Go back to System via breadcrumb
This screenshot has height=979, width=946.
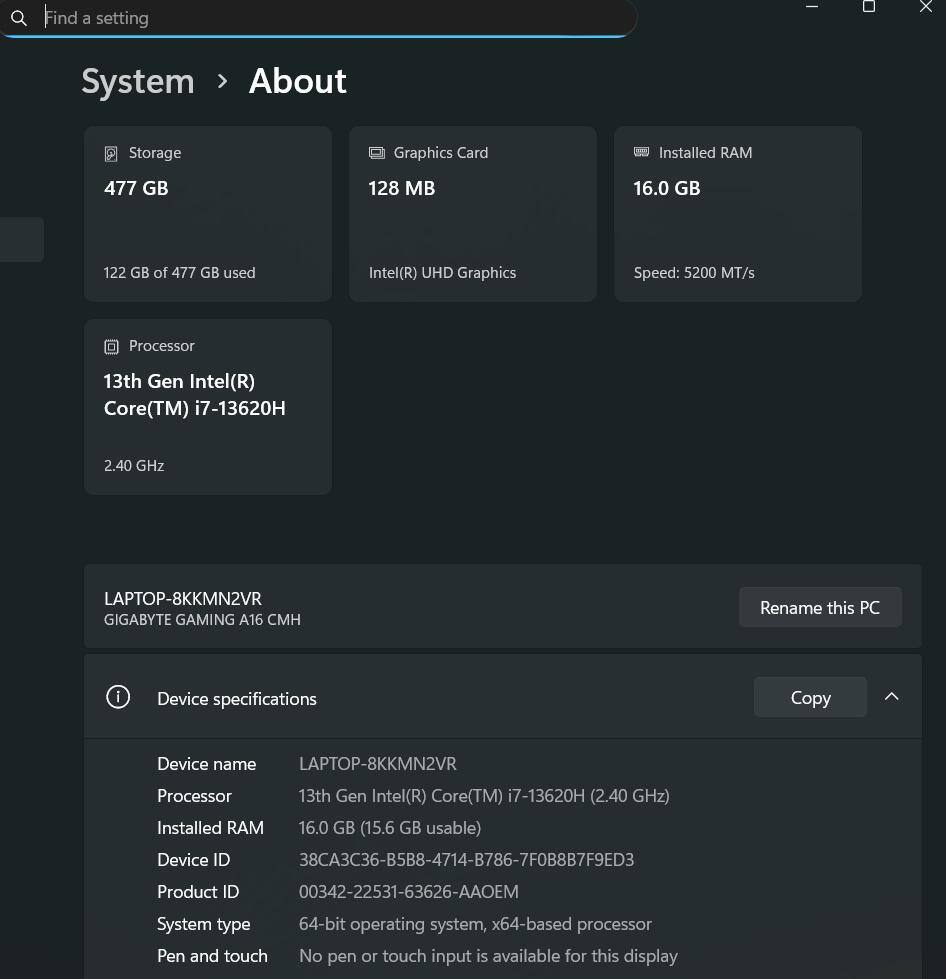click(x=138, y=81)
